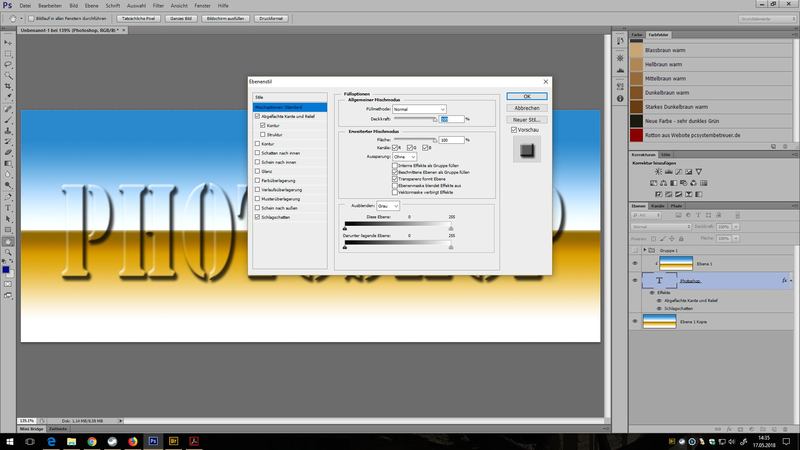The width and height of the screenshot is (800, 450).
Task: Open layers panel blend mode dropdown
Action: 661,227
